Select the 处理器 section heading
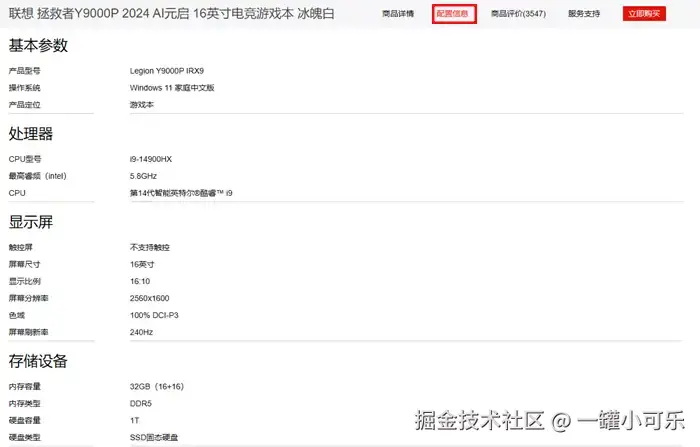 click(x=31, y=134)
